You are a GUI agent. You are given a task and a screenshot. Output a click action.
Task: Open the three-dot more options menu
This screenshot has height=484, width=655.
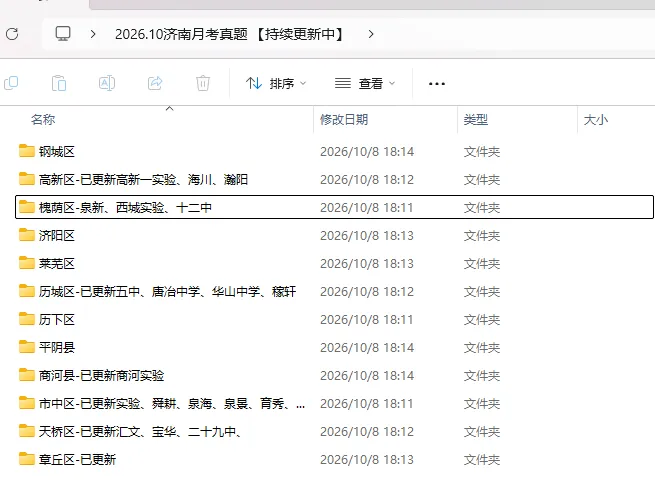pos(437,84)
